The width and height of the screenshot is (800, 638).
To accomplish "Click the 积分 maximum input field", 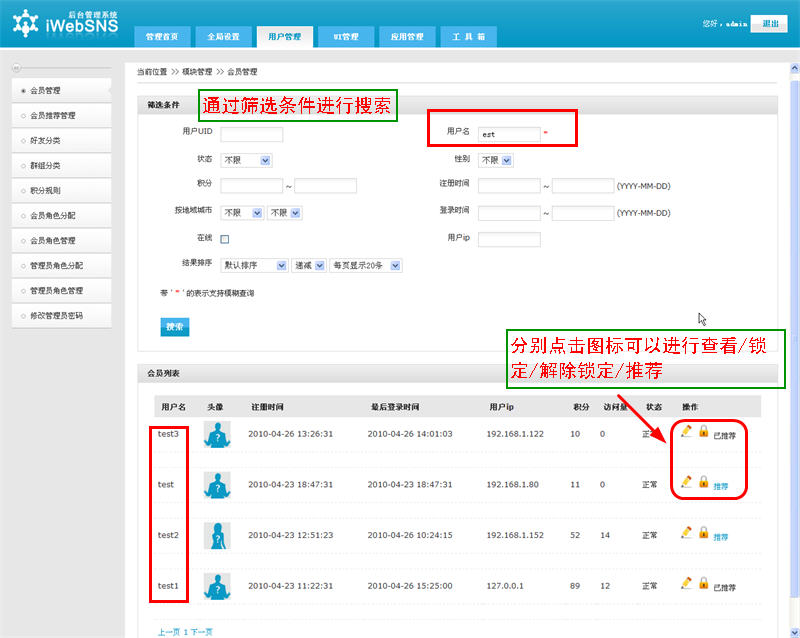I will point(326,185).
